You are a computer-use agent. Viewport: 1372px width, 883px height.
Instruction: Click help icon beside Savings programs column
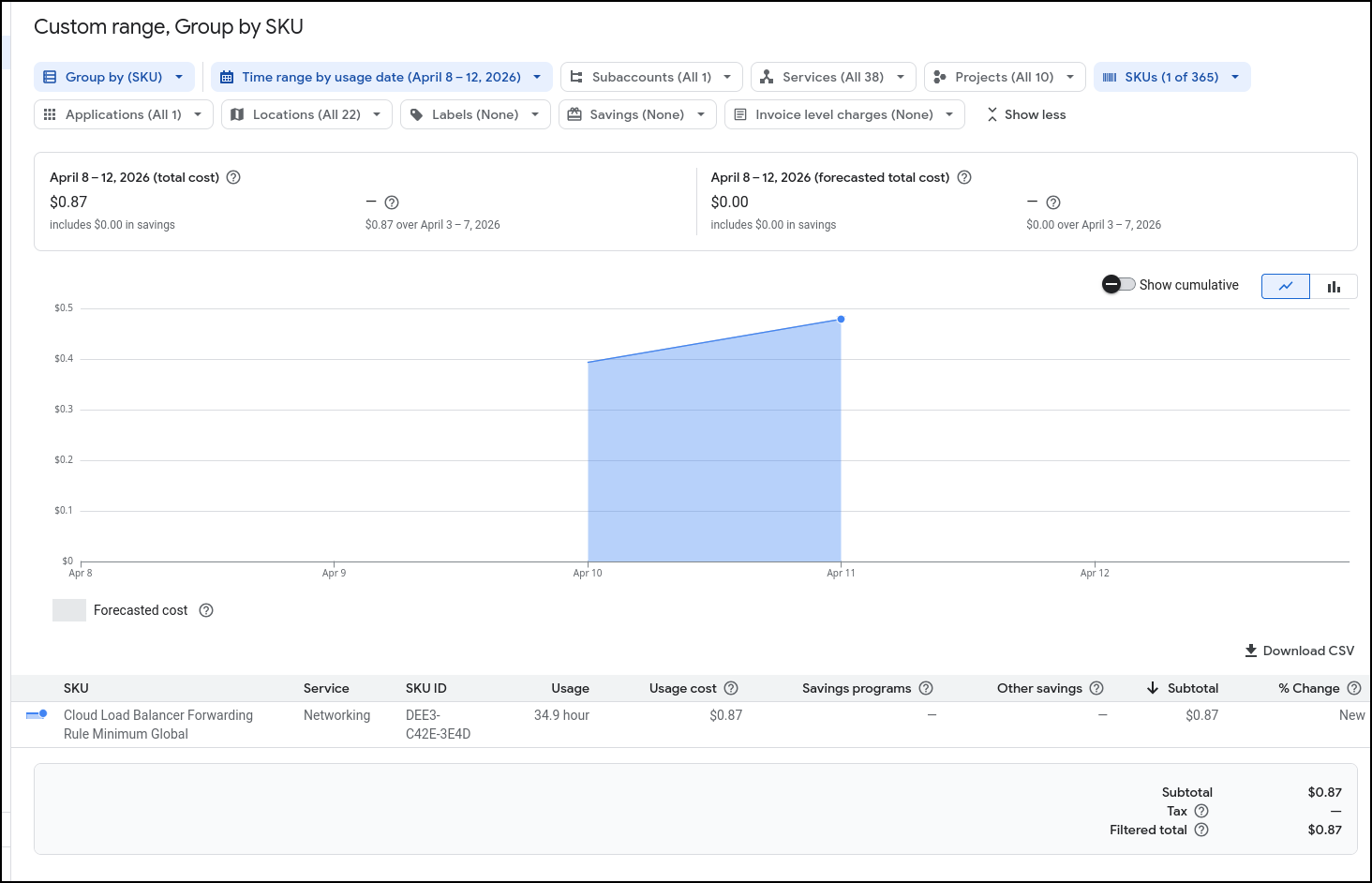tap(926, 688)
